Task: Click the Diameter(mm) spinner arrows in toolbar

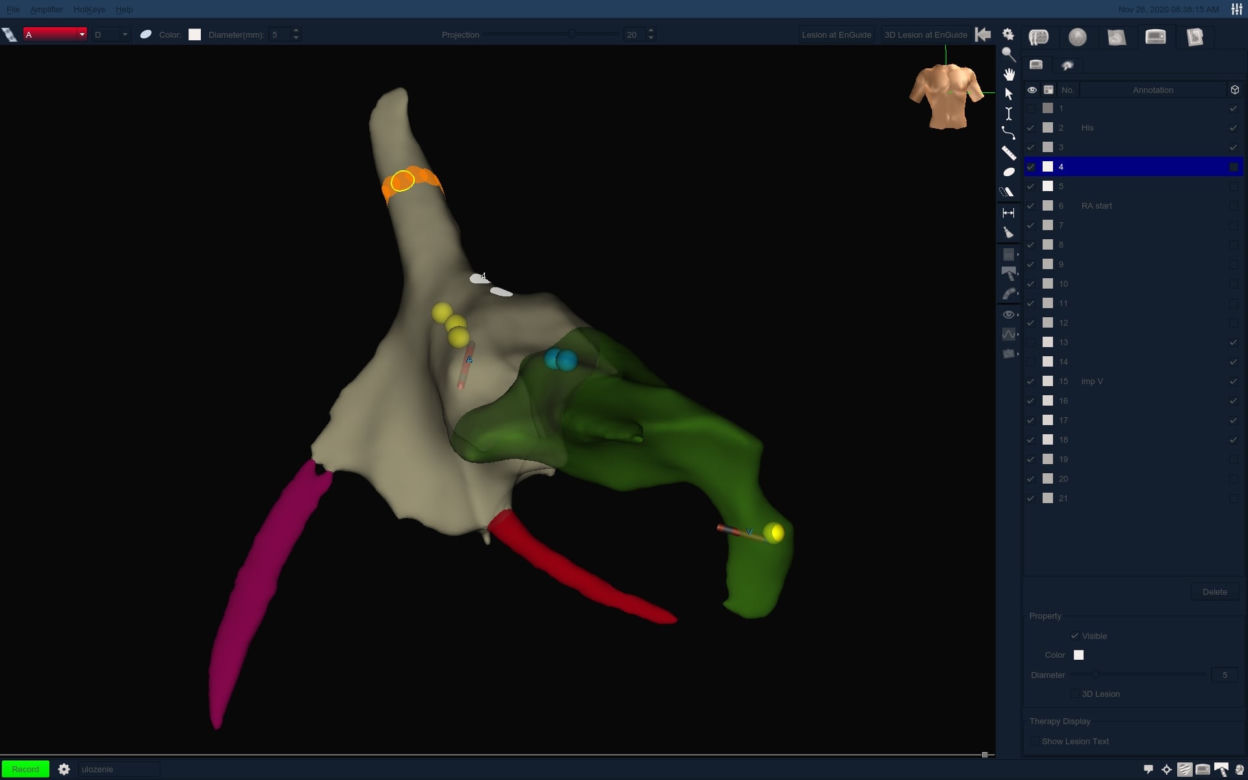Action: pos(296,34)
